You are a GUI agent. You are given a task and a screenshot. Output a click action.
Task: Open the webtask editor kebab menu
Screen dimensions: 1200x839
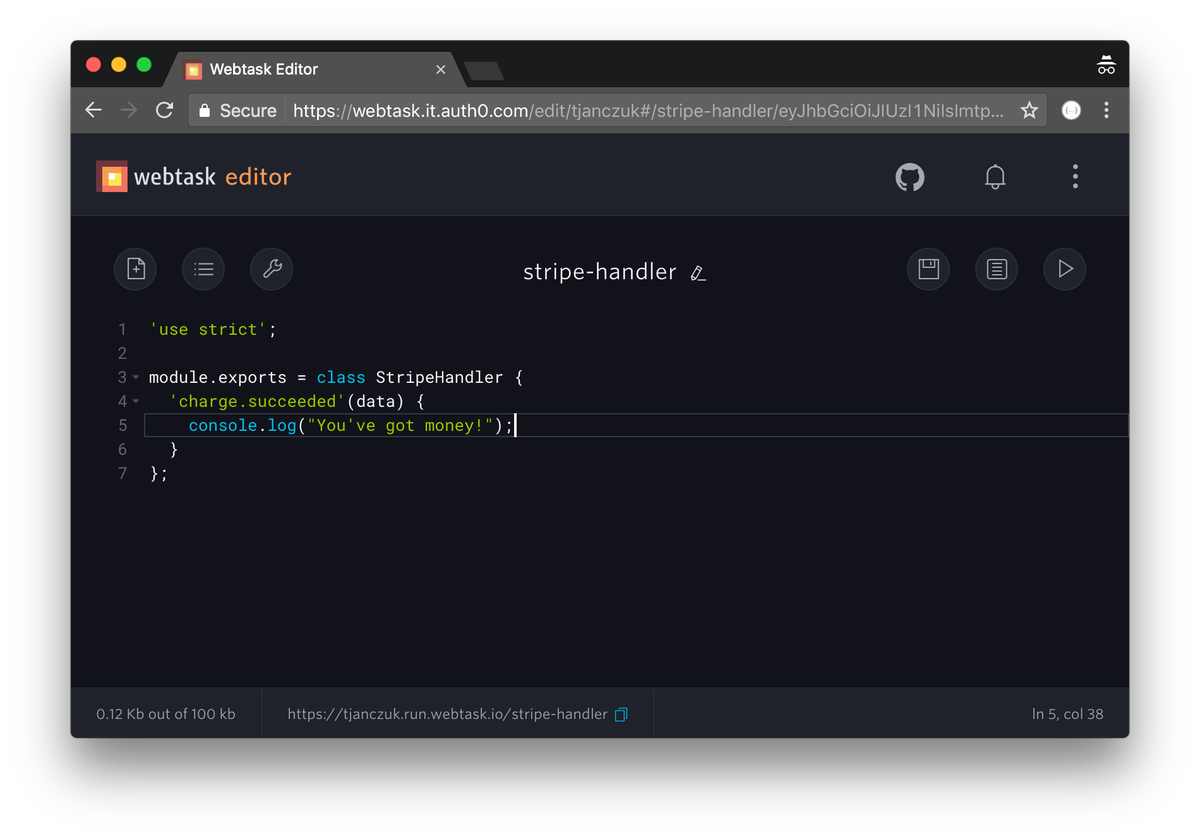(x=1075, y=178)
